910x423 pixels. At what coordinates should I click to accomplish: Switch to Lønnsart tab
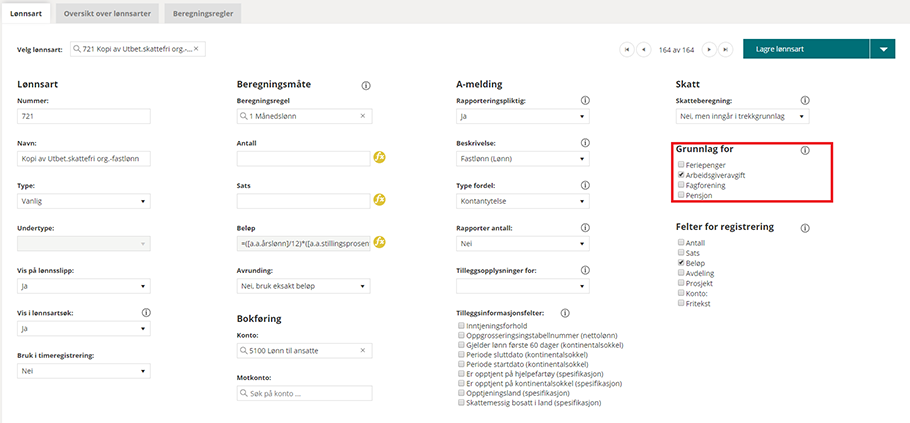click(x=26, y=14)
